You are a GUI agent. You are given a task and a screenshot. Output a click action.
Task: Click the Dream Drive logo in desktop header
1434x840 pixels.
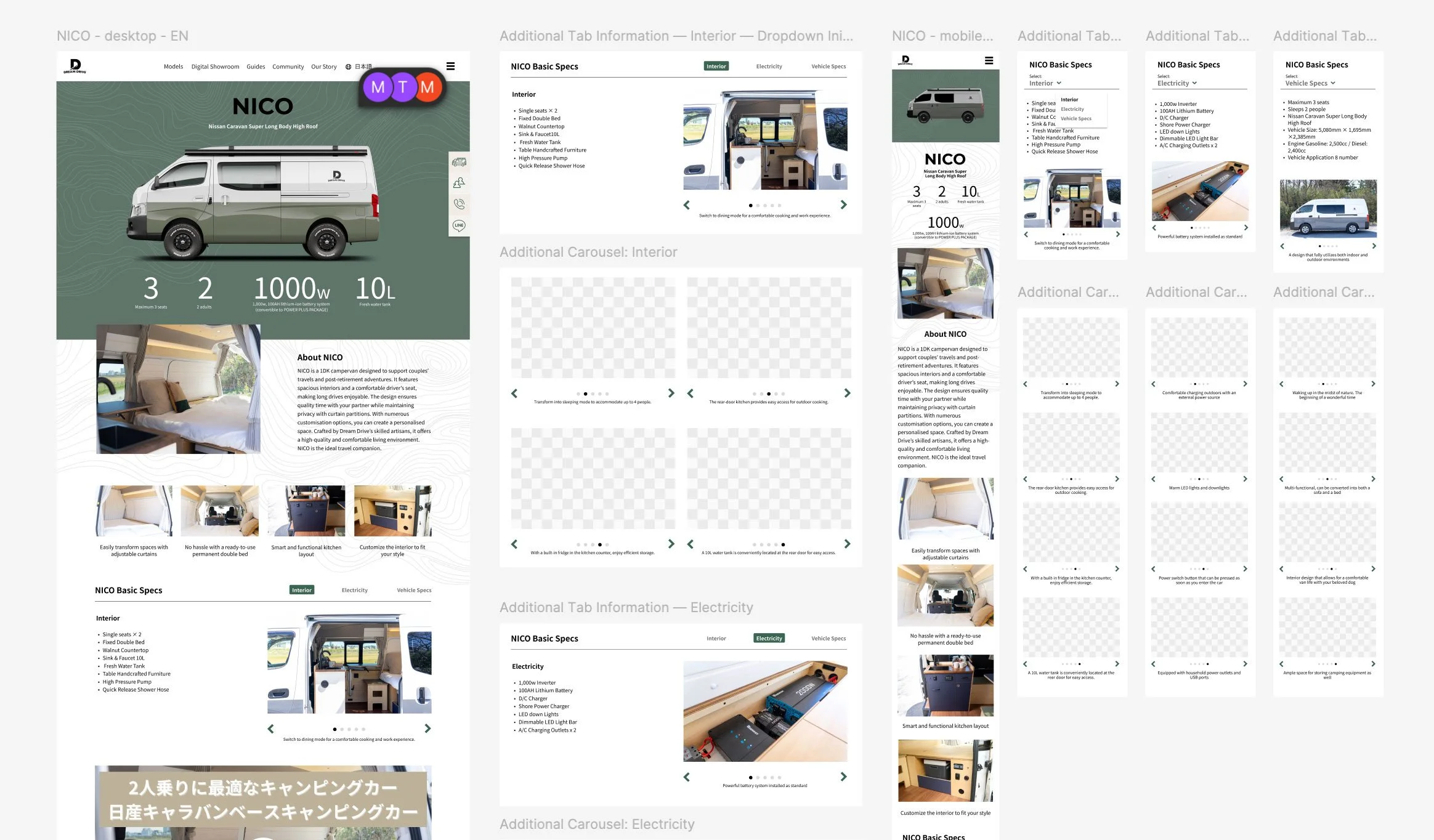pyautogui.click(x=75, y=66)
